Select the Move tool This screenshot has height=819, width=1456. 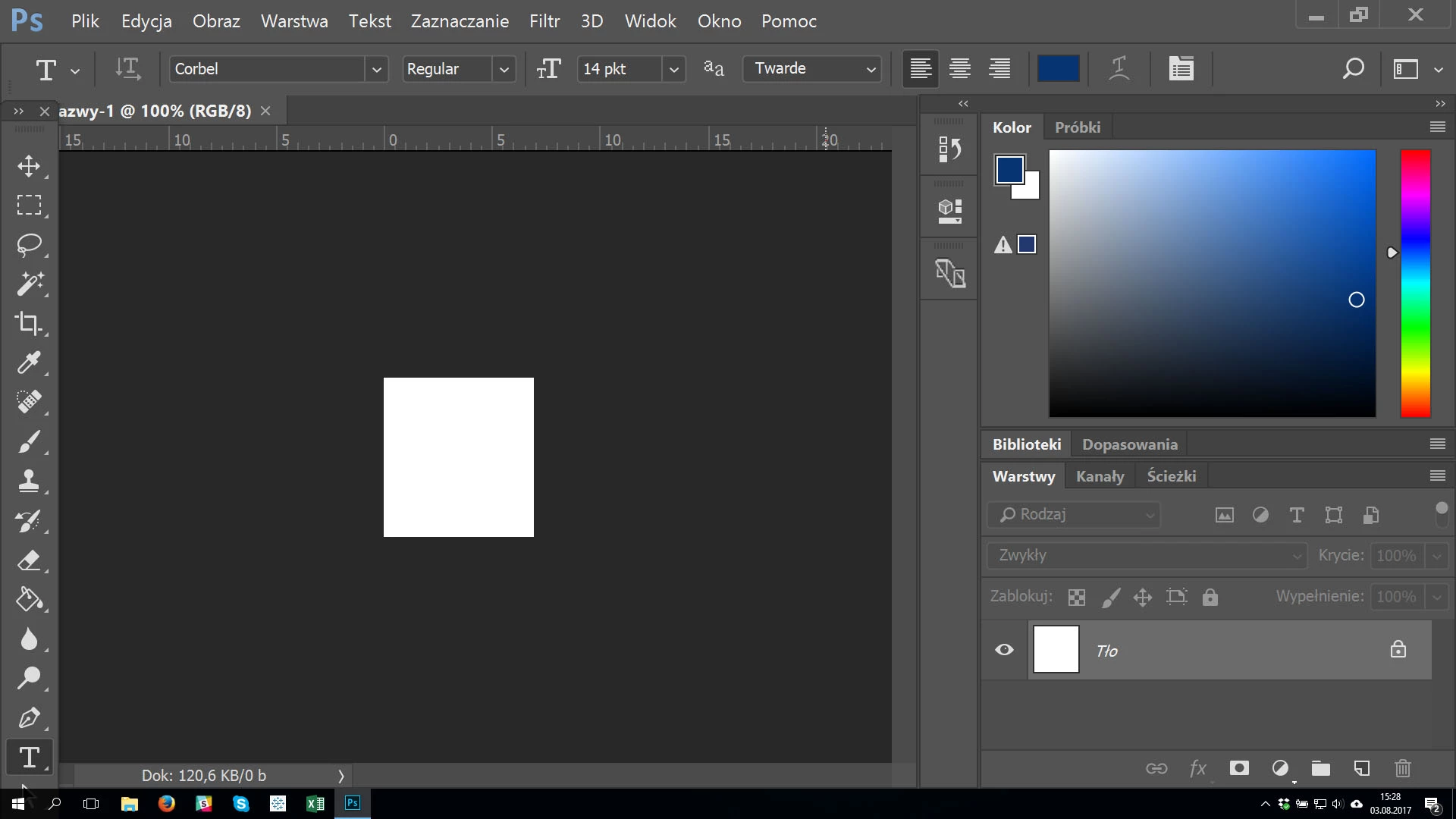tap(29, 166)
